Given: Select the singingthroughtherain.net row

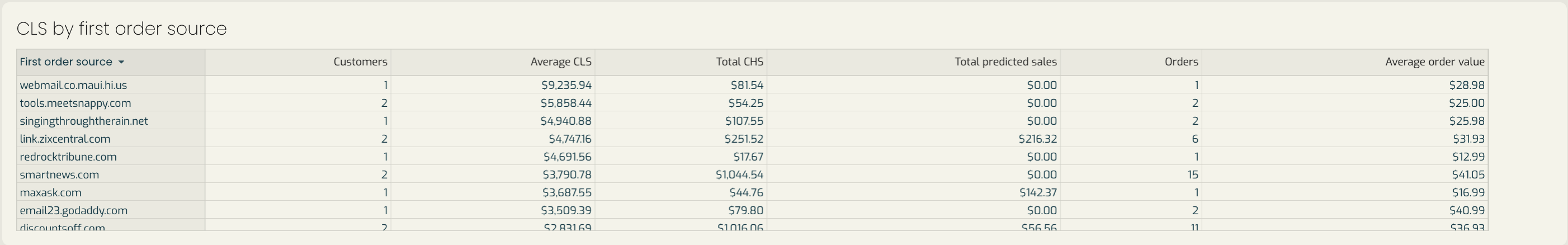Looking at the screenshot, I should pos(752,121).
